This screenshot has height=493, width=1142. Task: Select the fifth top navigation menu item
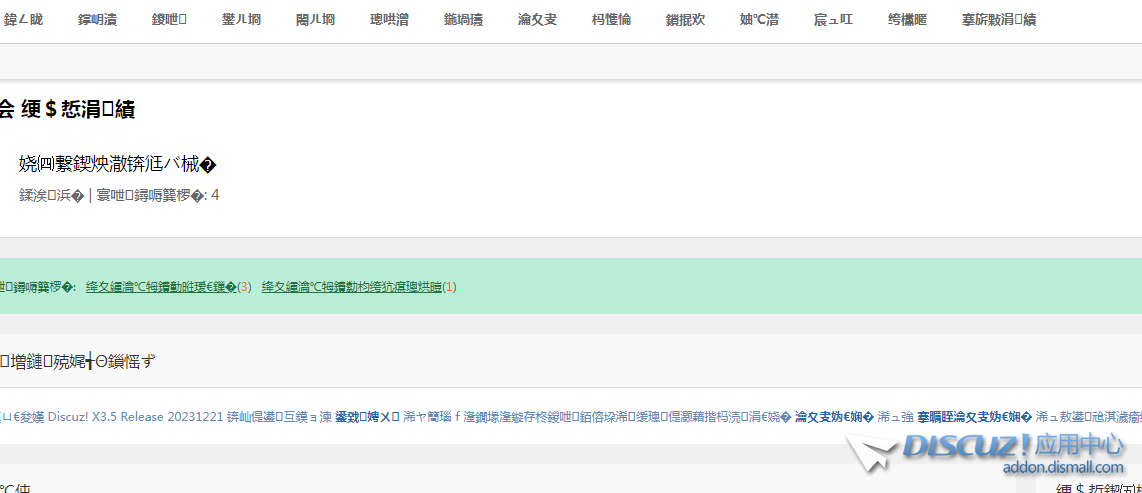[x=315, y=20]
